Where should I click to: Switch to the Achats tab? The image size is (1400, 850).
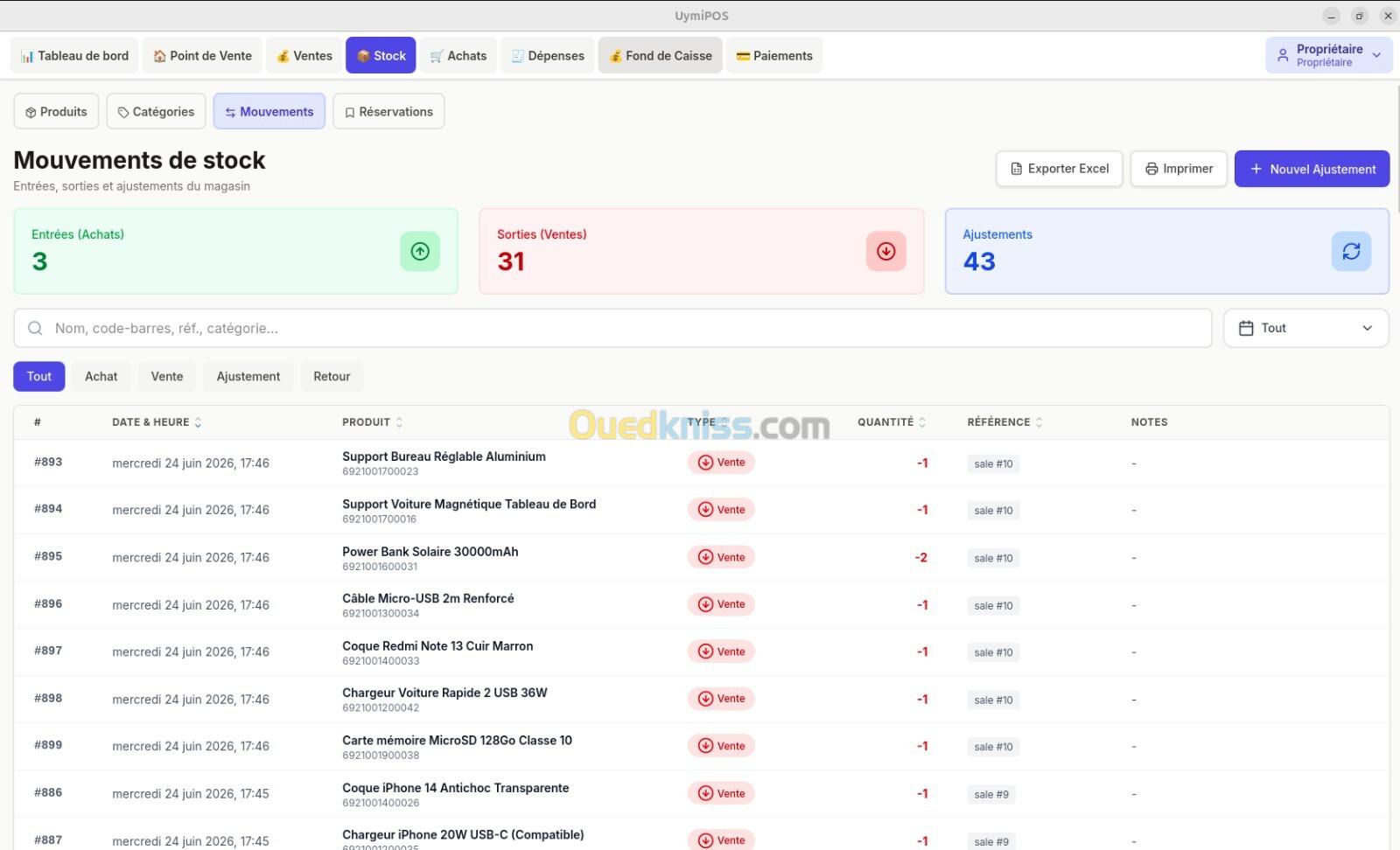click(458, 55)
